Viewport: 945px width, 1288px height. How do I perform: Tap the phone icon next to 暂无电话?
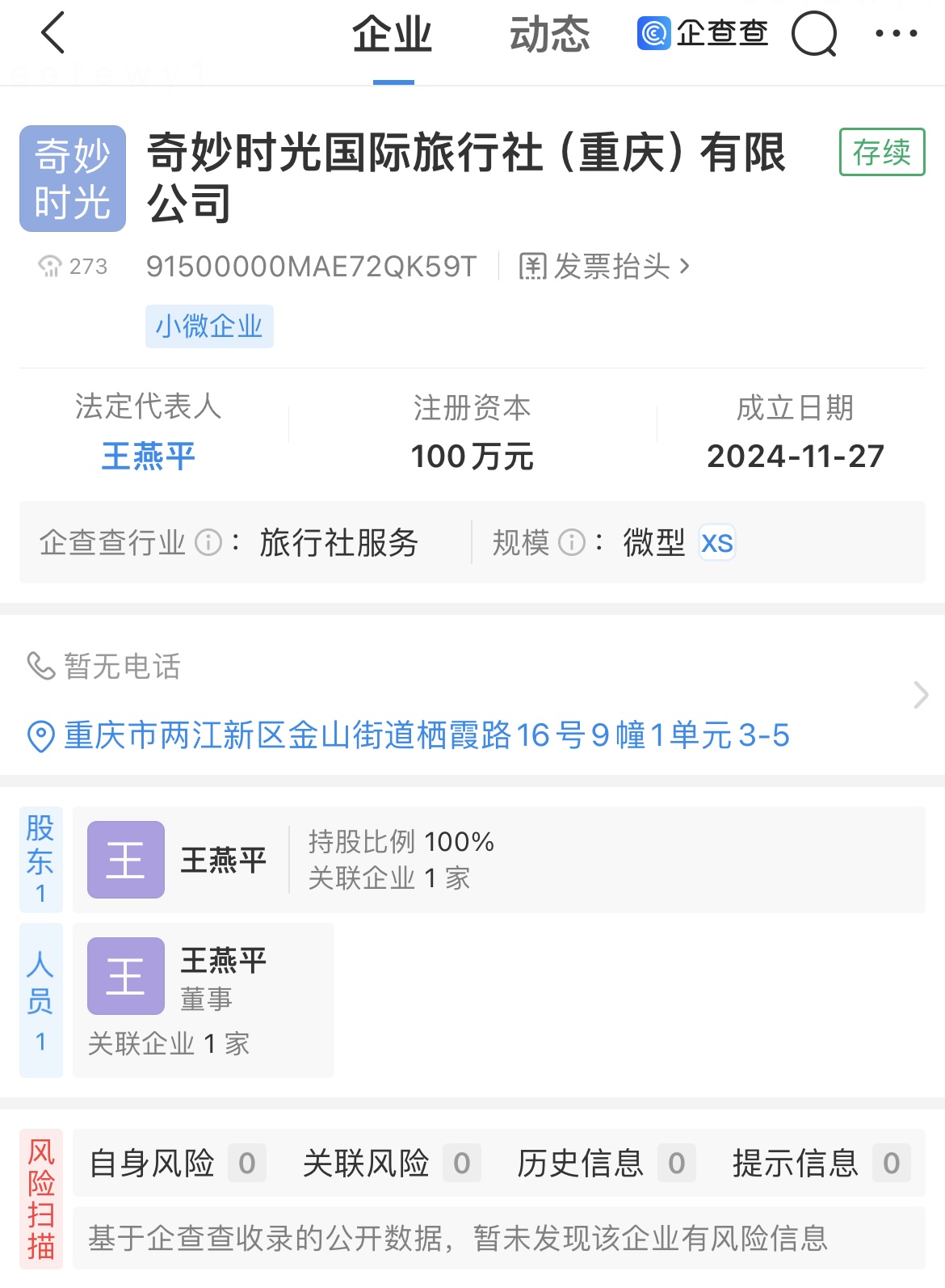click(40, 666)
